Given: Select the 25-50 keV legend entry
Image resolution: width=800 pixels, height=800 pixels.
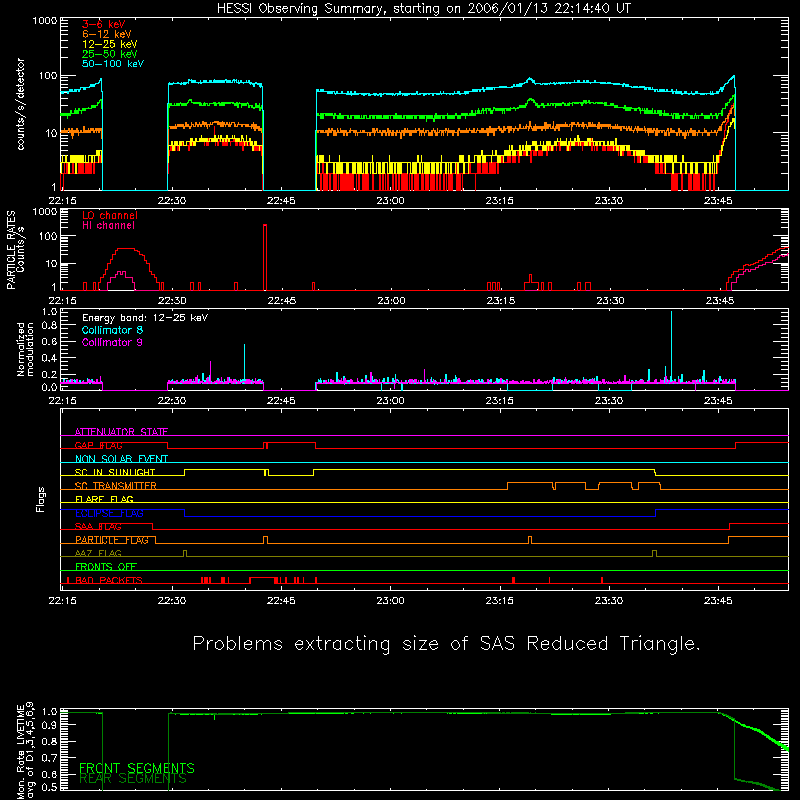Looking at the screenshot, I should coord(110,54).
